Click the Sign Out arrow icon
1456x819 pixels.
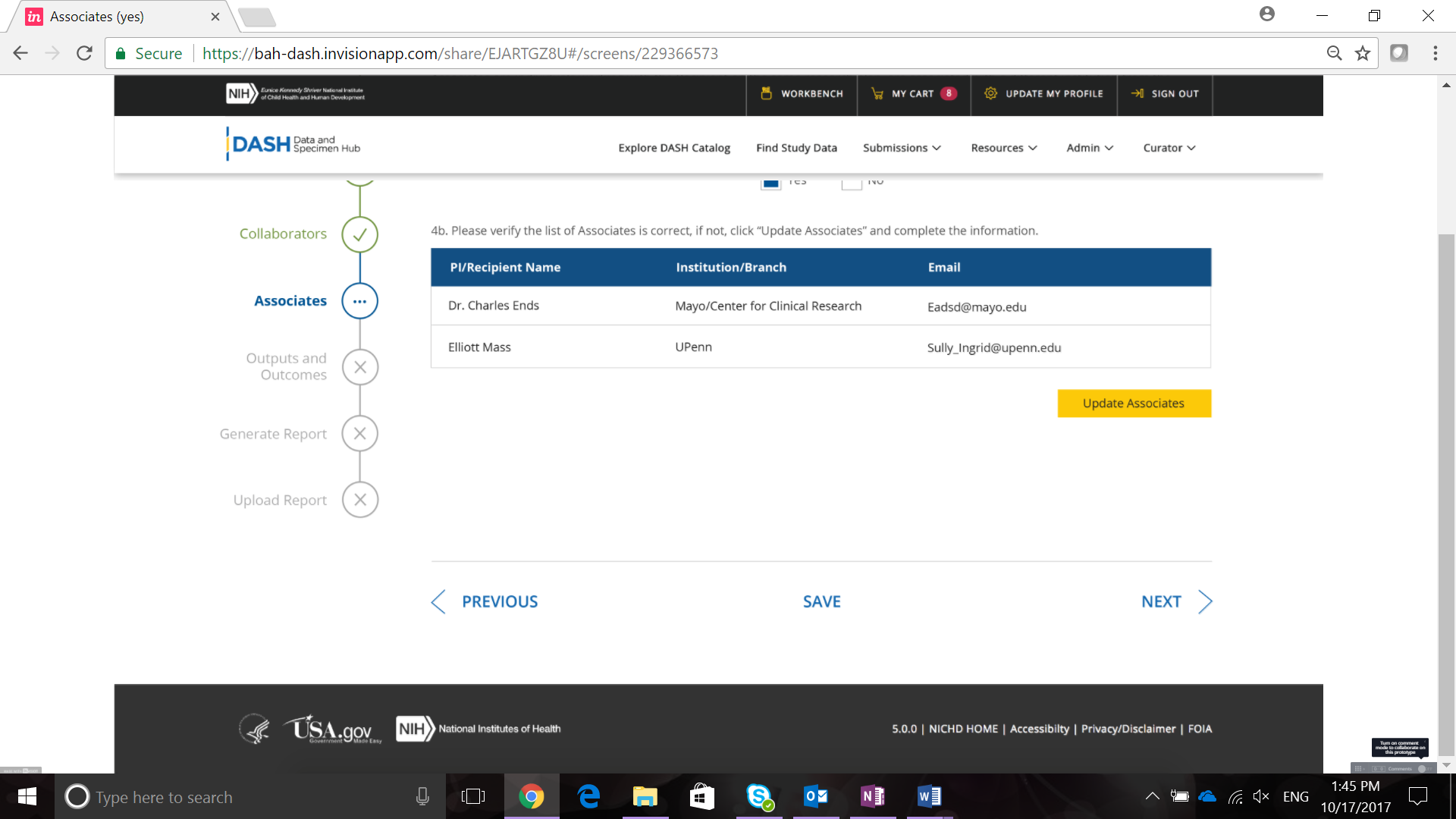pos(1137,93)
